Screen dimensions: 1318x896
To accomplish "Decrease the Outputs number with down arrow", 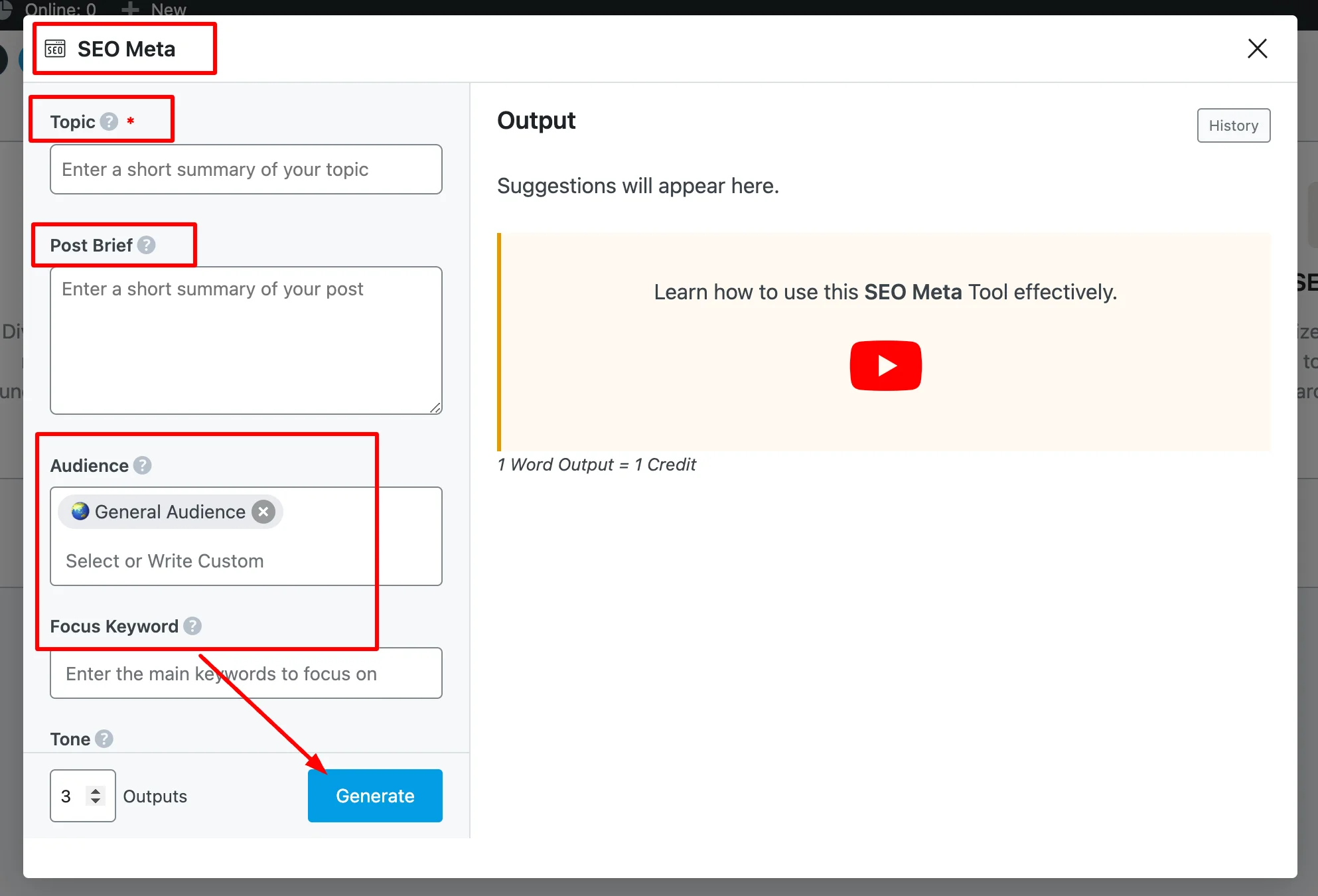I will pyautogui.click(x=96, y=801).
